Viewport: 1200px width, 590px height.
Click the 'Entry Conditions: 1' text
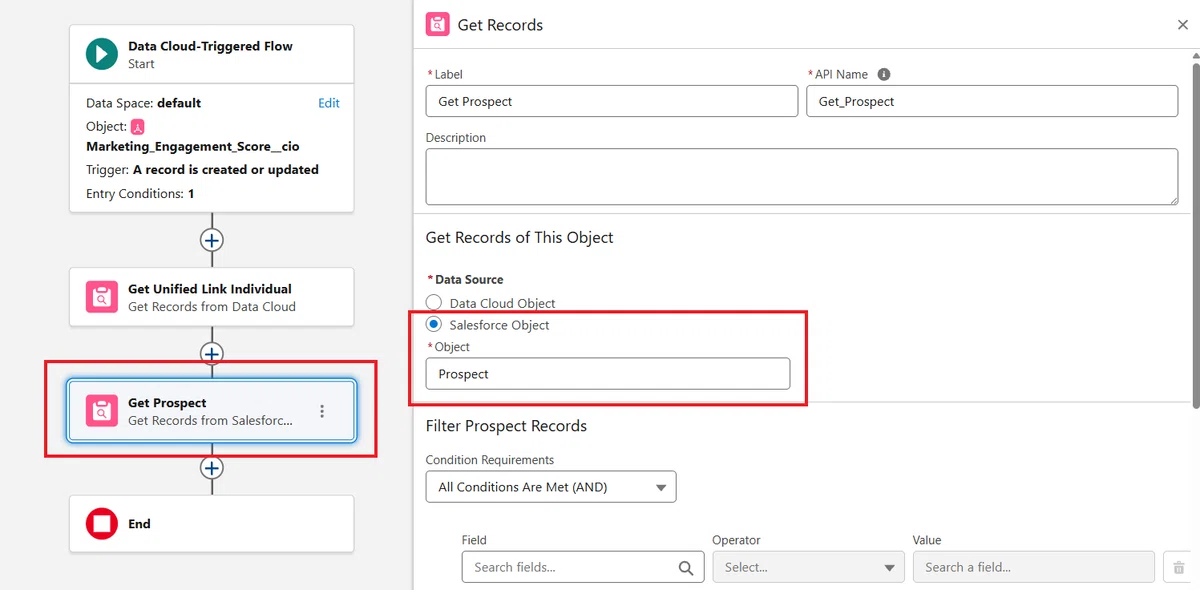(140, 194)
